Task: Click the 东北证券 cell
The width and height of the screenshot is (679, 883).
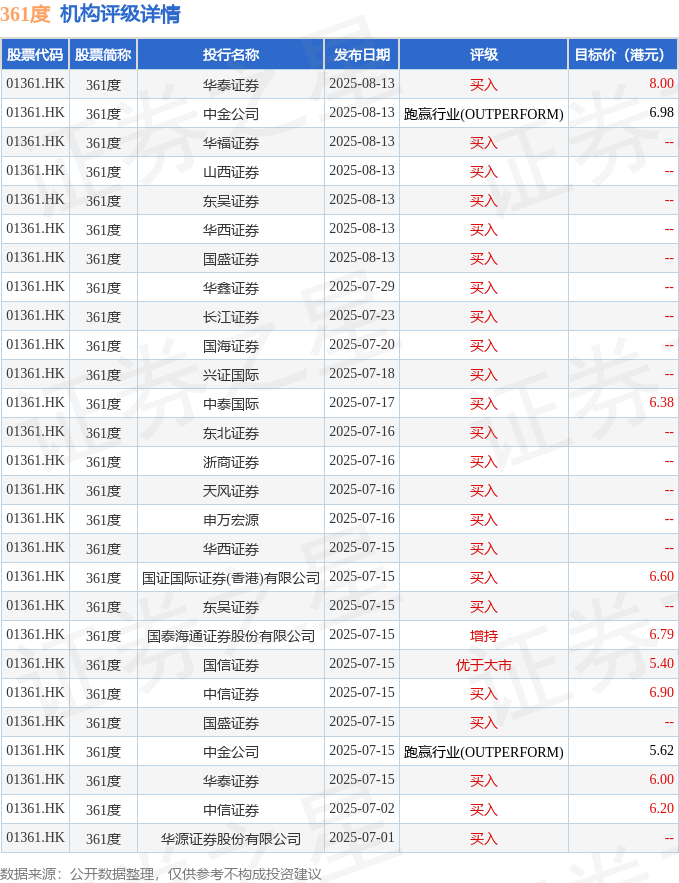Action: pyautogui.click(x=231, y=433)
